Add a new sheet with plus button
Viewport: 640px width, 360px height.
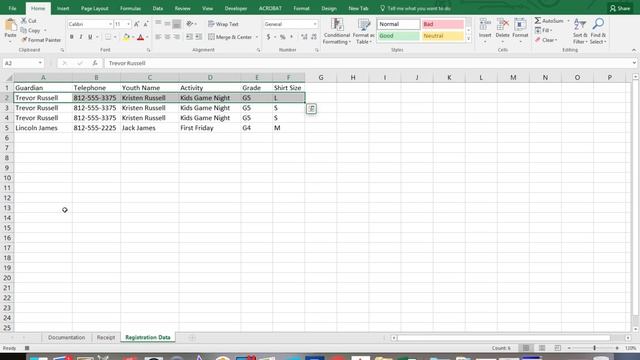192,338
